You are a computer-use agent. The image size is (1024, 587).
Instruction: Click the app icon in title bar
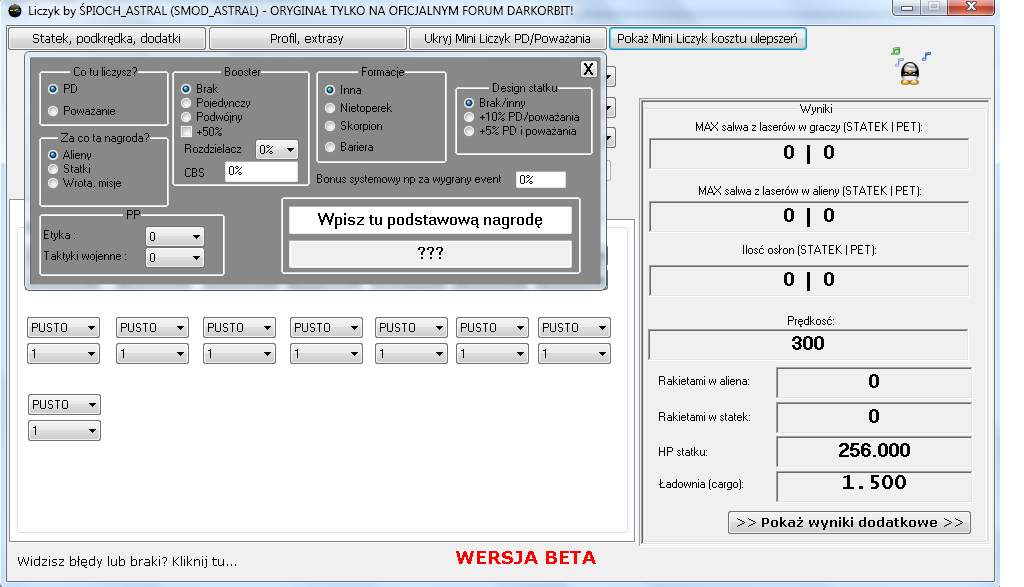tap(14, 10)
